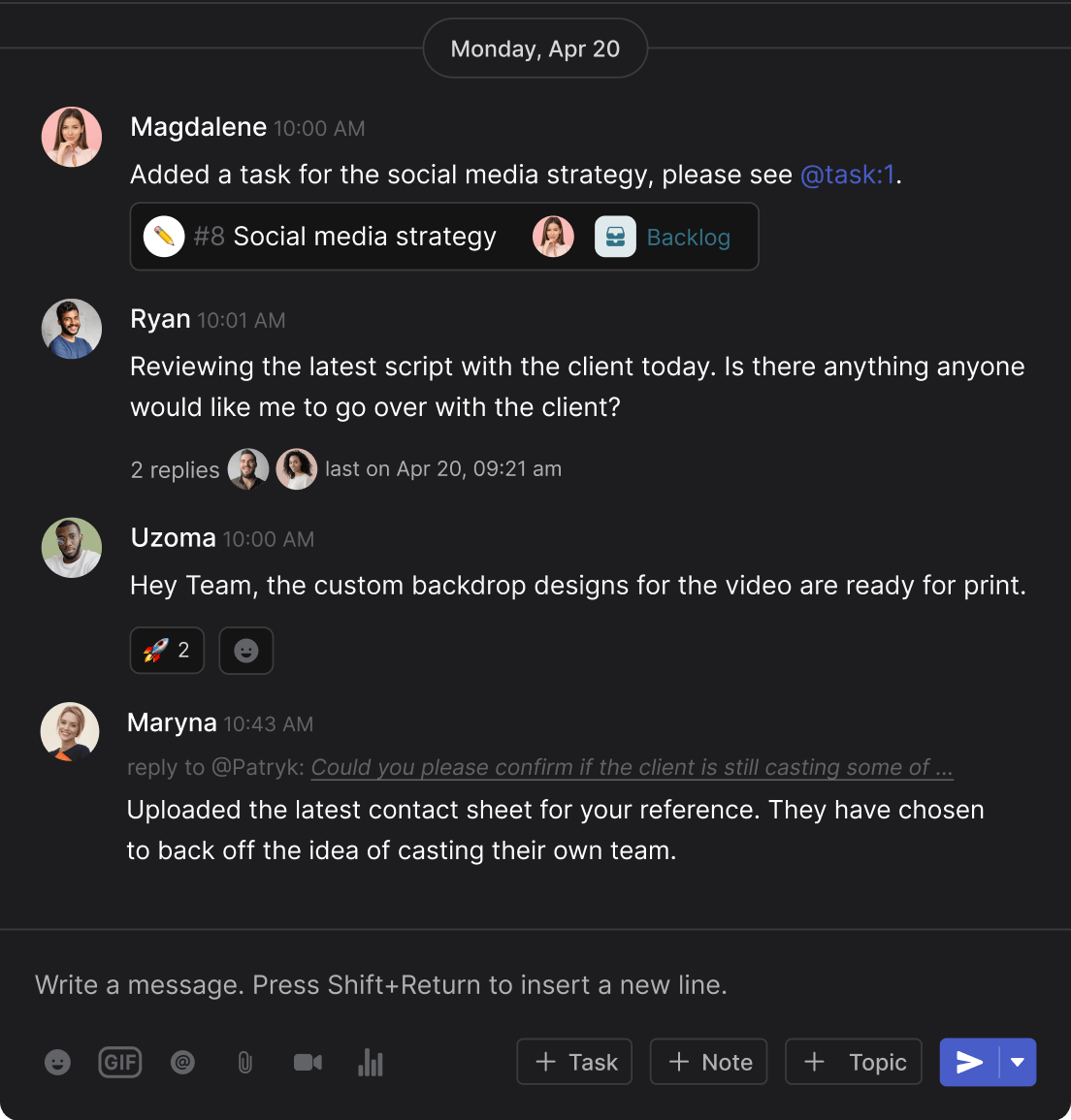Image resolution: width=1071 pixels, height=1120 pixels.
Task: Add a new Topic
Action: pyautogui.click(x=854, y=1063)
